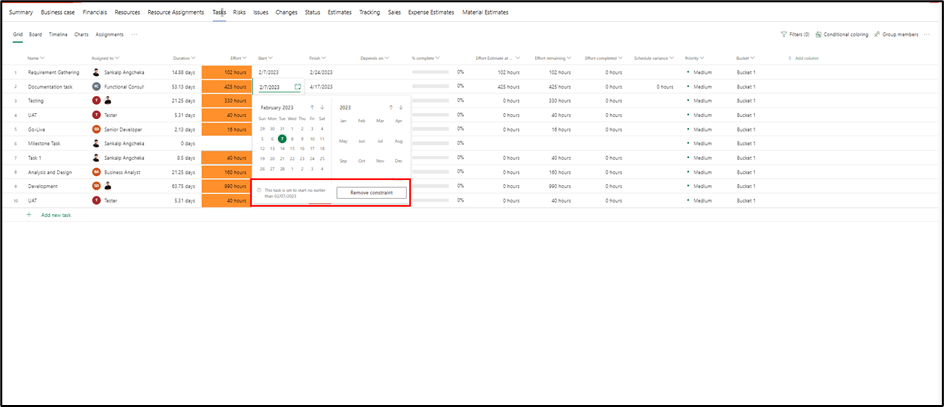This screenshot has width=944, height=407.
Task: Go to next month in February 2023 calendar
Action: 322,108
